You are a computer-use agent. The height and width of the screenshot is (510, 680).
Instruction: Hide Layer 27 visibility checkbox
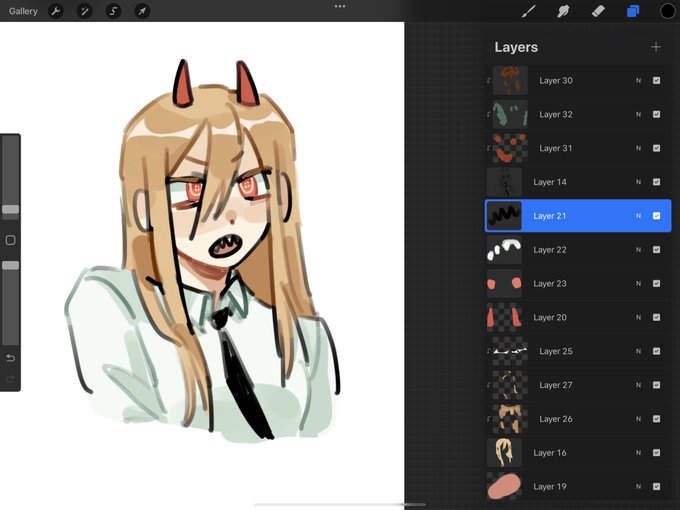656,385
